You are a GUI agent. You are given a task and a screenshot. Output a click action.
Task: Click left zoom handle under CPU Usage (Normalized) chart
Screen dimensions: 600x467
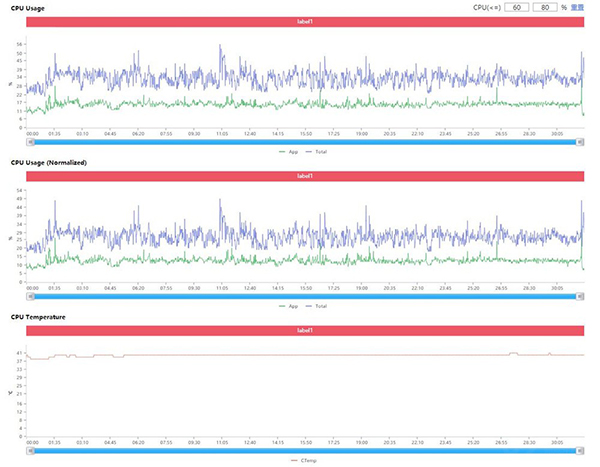(30, 296)
